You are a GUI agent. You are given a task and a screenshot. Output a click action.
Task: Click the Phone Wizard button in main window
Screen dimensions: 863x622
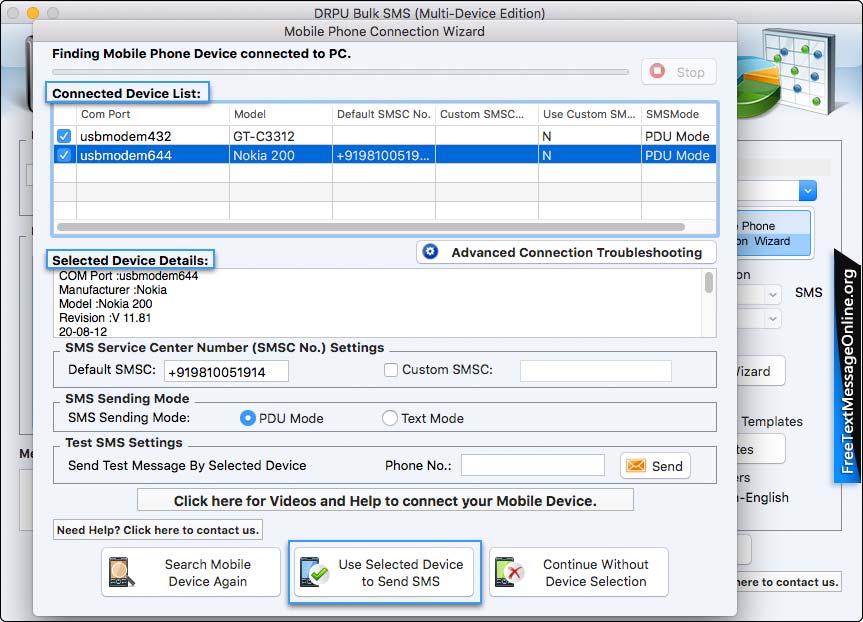(773, 233)
